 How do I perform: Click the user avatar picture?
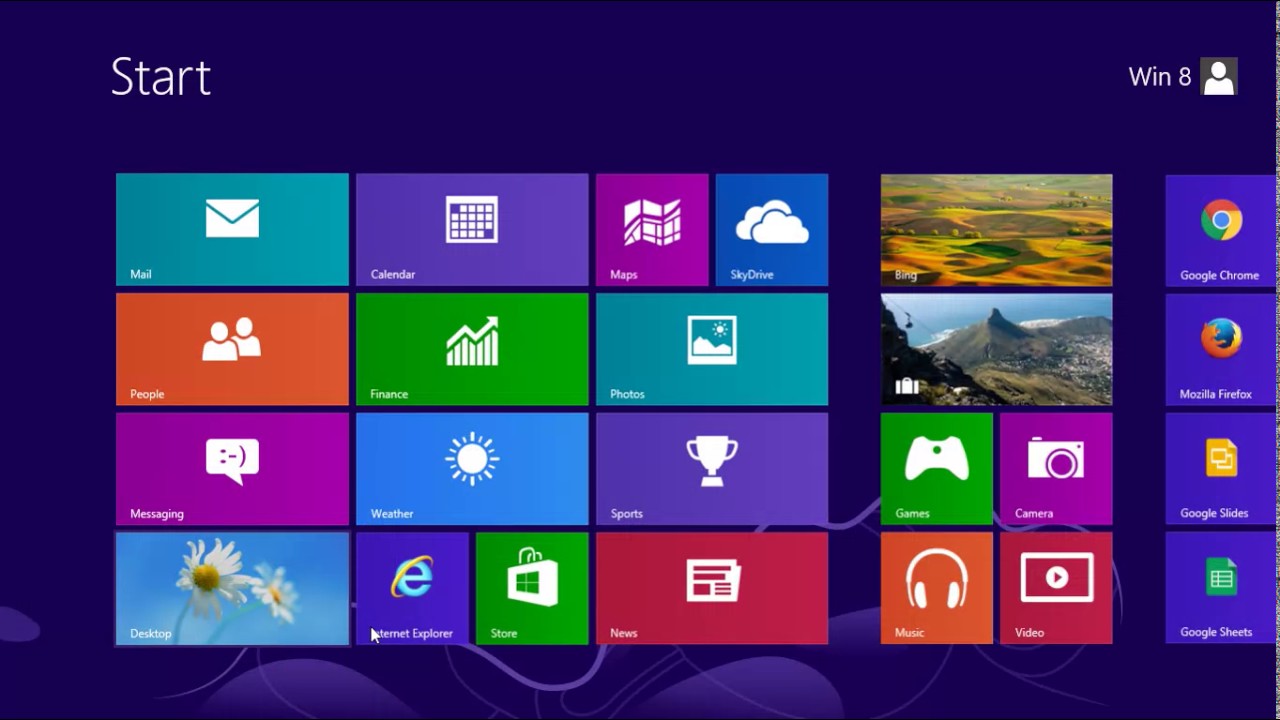(x=1219, y=76)
